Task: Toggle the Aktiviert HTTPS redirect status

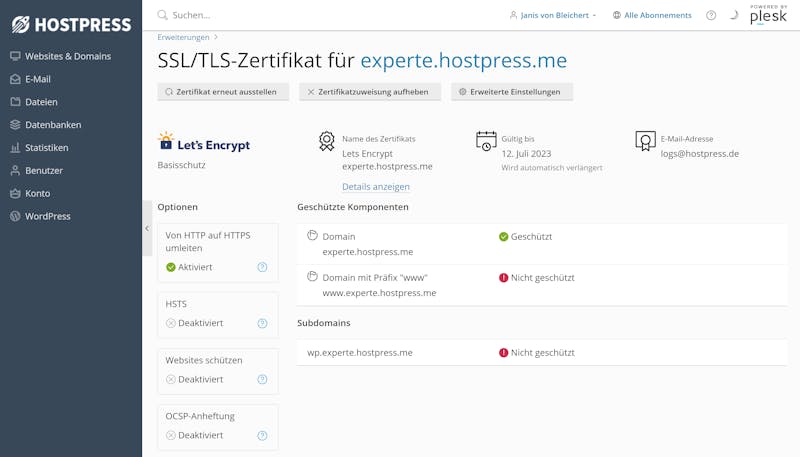Action: point(189,267)
